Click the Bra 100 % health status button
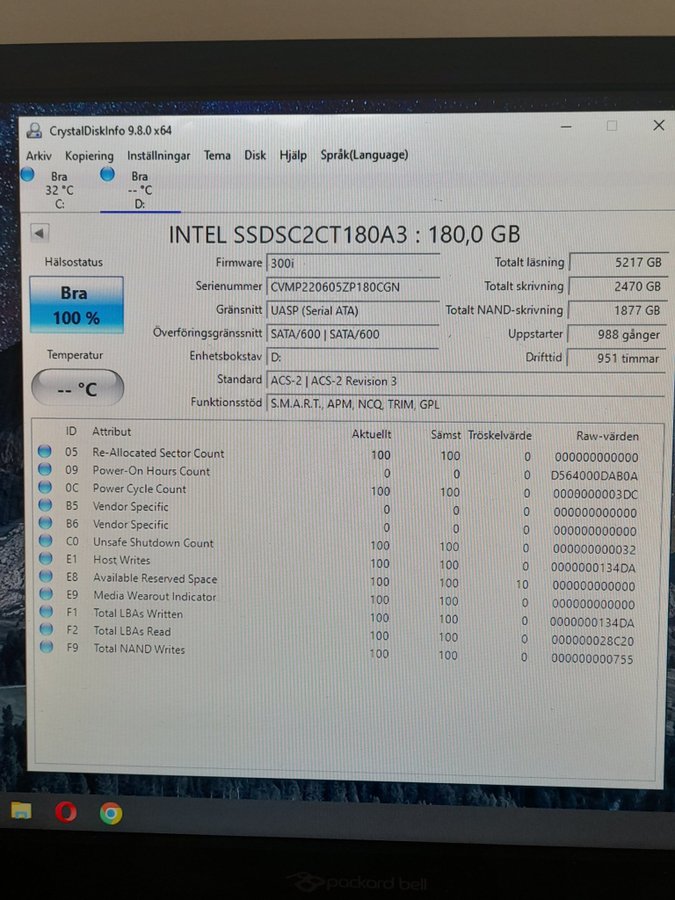 pos(76,305)
